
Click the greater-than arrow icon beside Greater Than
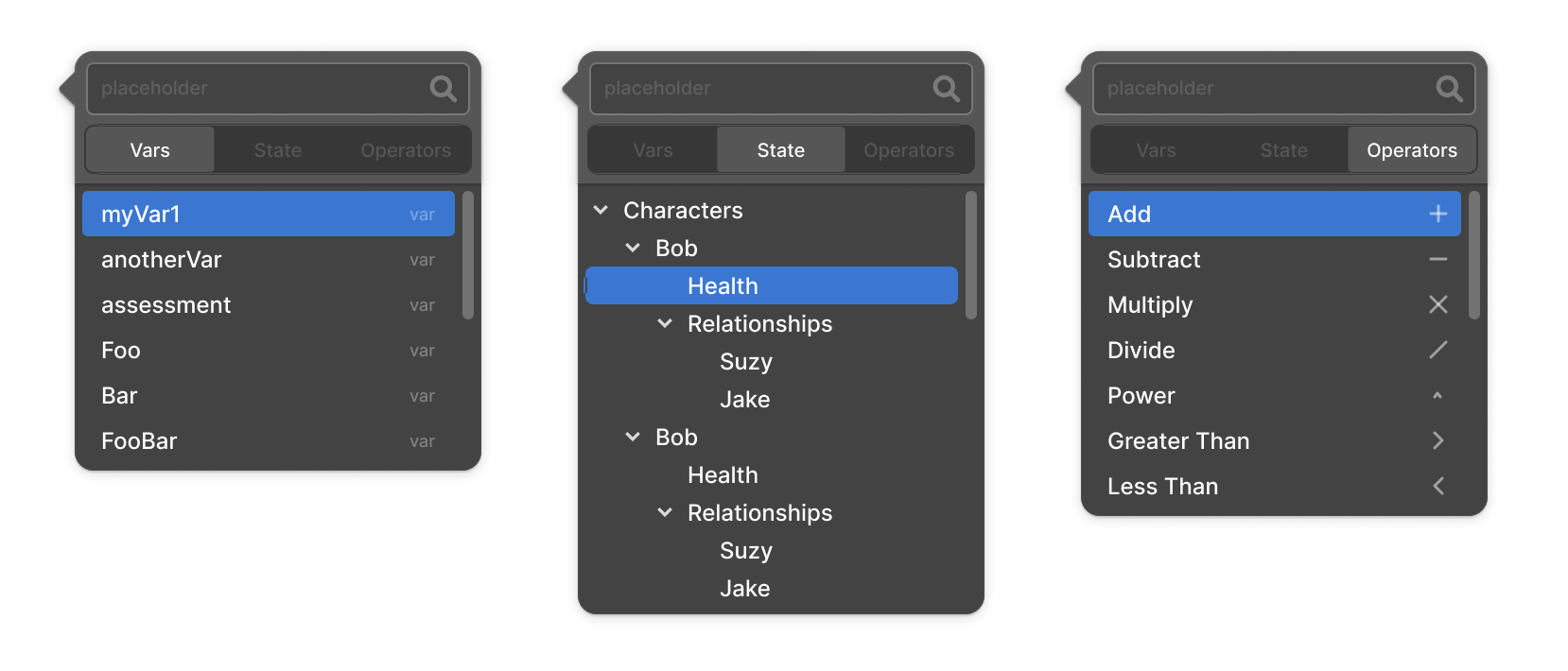(1437, 440)
